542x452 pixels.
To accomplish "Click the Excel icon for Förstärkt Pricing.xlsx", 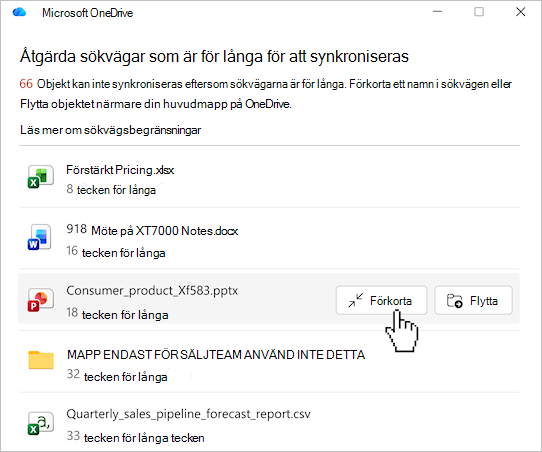I will click(40, 177).
